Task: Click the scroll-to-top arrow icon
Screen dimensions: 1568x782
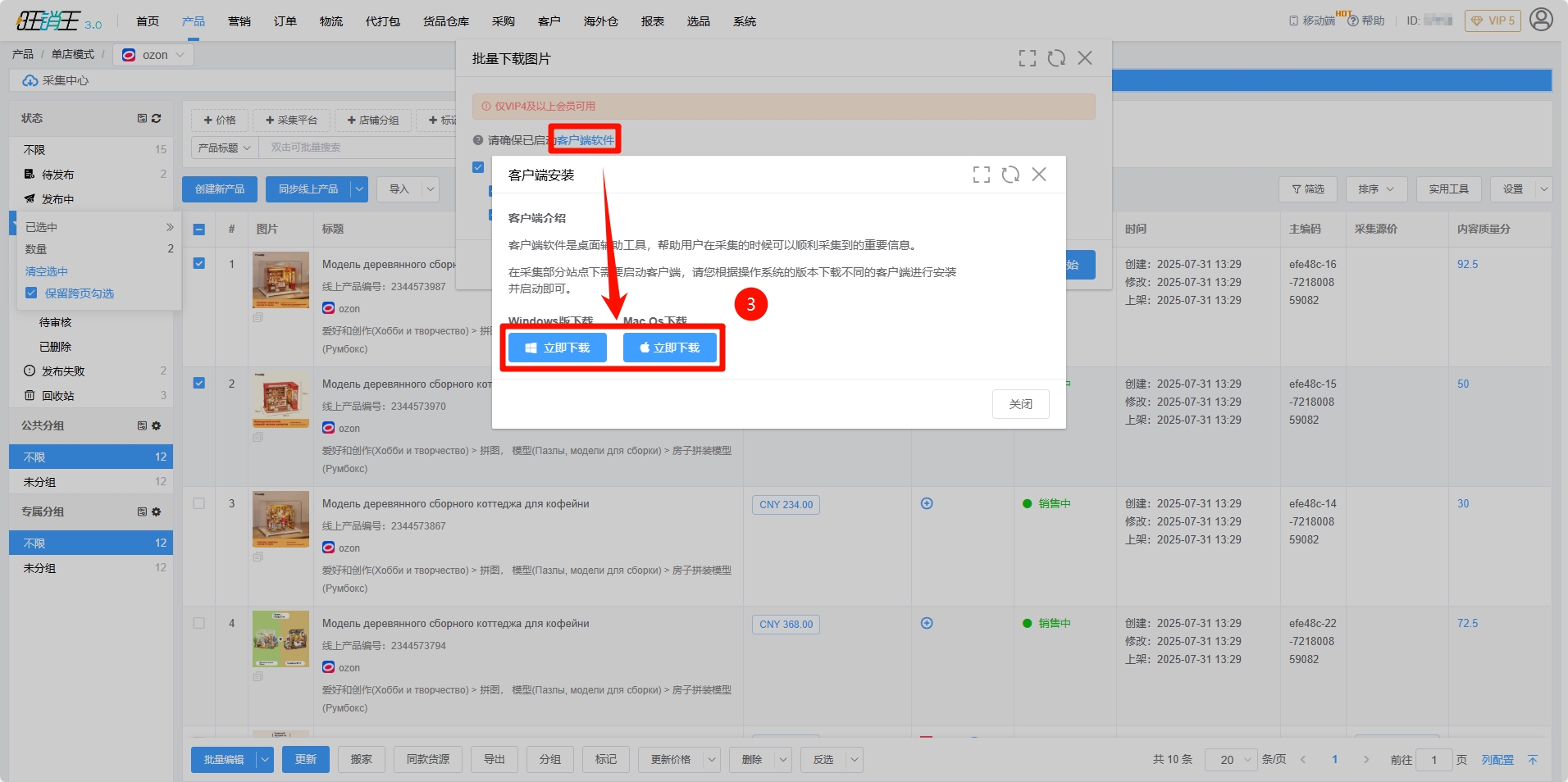Action: pos(1533,760)
